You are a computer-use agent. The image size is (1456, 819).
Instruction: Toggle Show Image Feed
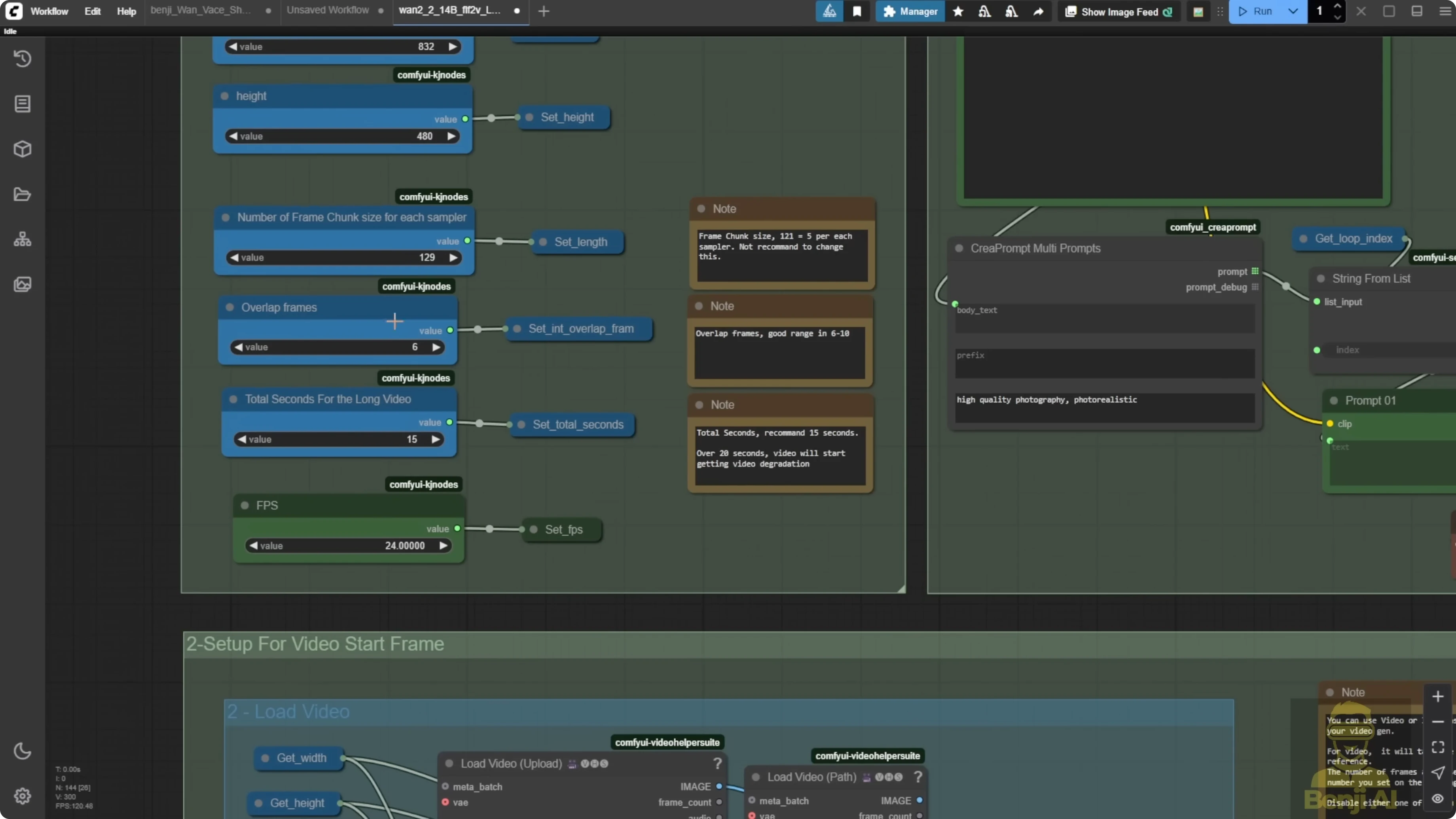(1118, 11)
